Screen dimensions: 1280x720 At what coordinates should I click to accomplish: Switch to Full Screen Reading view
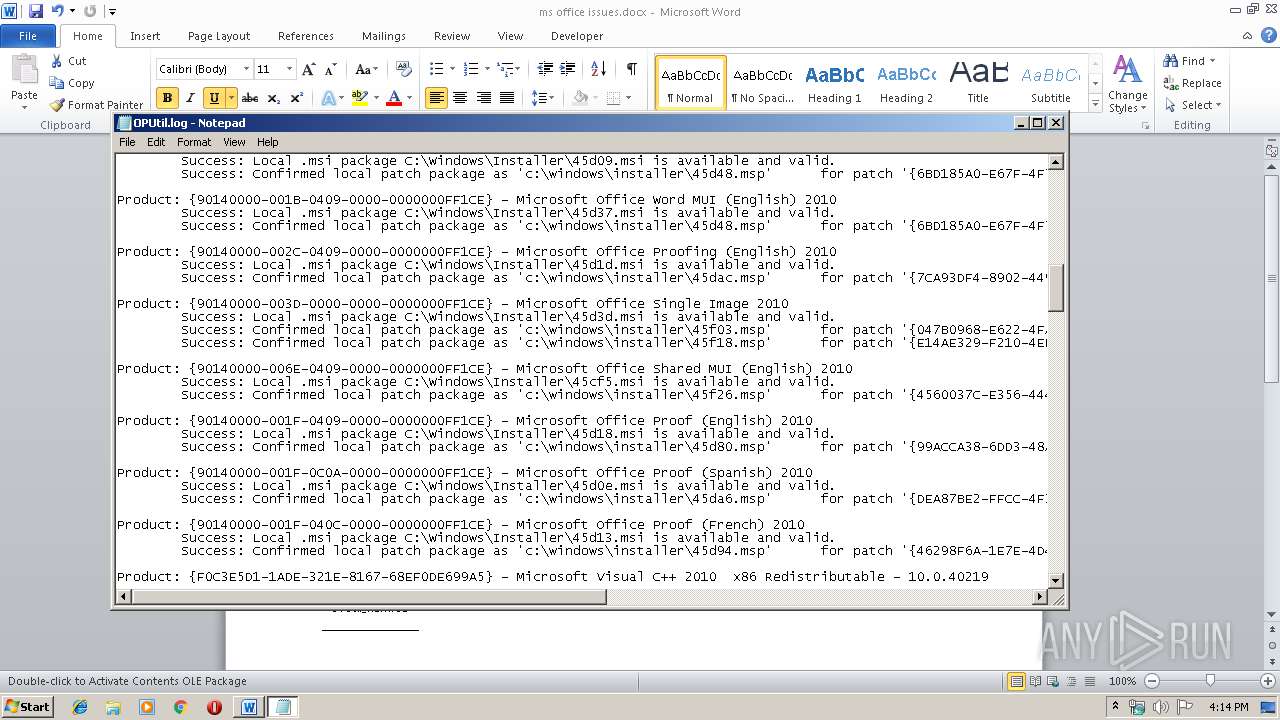coord(1034,681)
